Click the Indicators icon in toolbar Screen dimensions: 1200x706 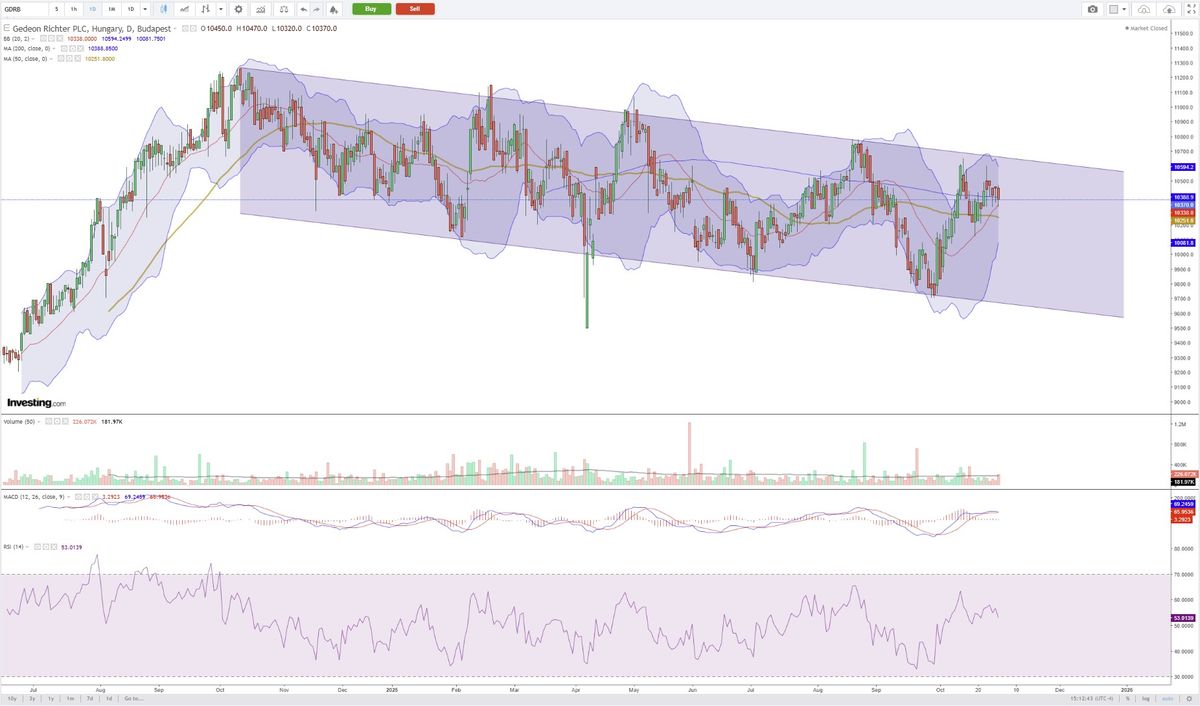click(x=260, y=9)
